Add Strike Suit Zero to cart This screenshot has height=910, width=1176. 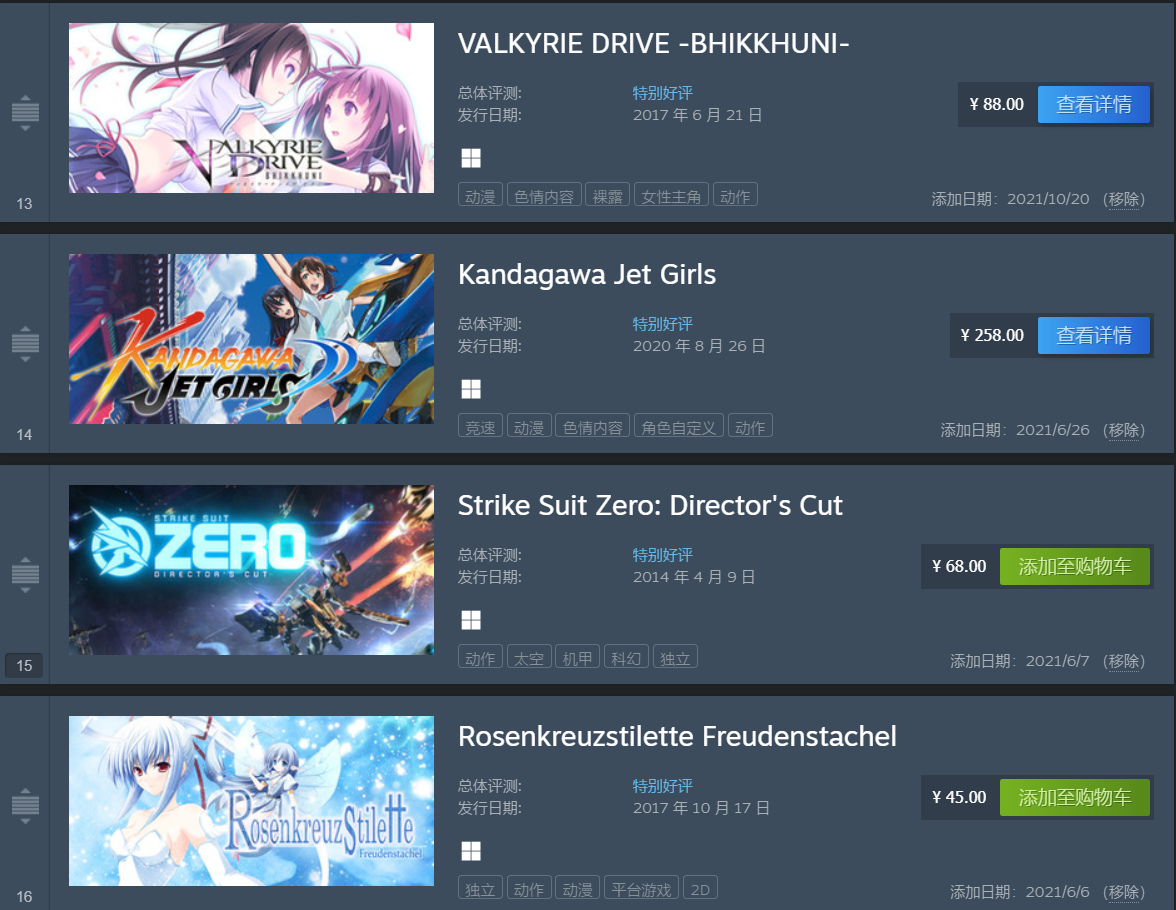(x=1075, y=566)
